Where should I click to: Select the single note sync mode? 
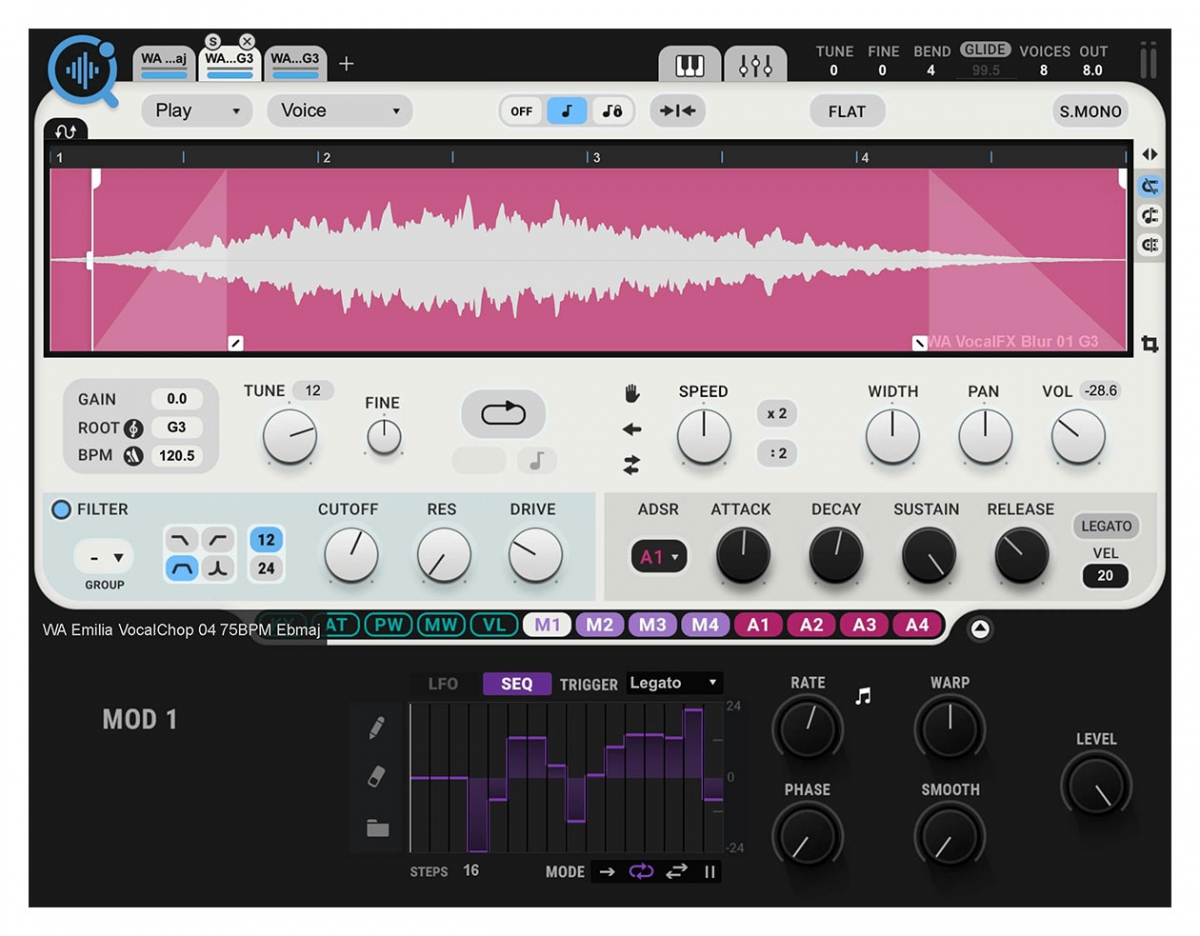tap(567, 111)
